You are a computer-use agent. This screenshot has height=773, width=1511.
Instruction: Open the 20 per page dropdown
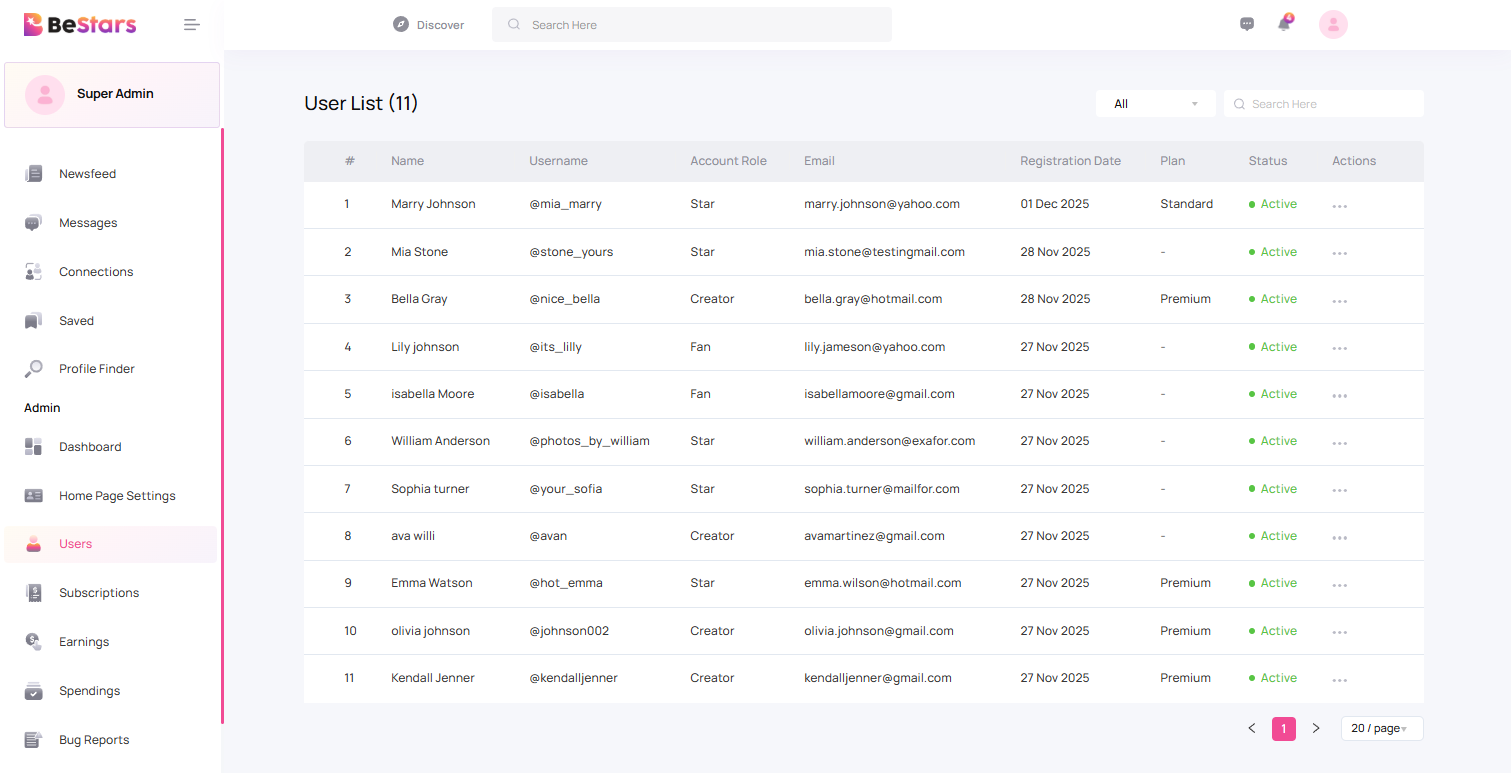point(1381,728)
